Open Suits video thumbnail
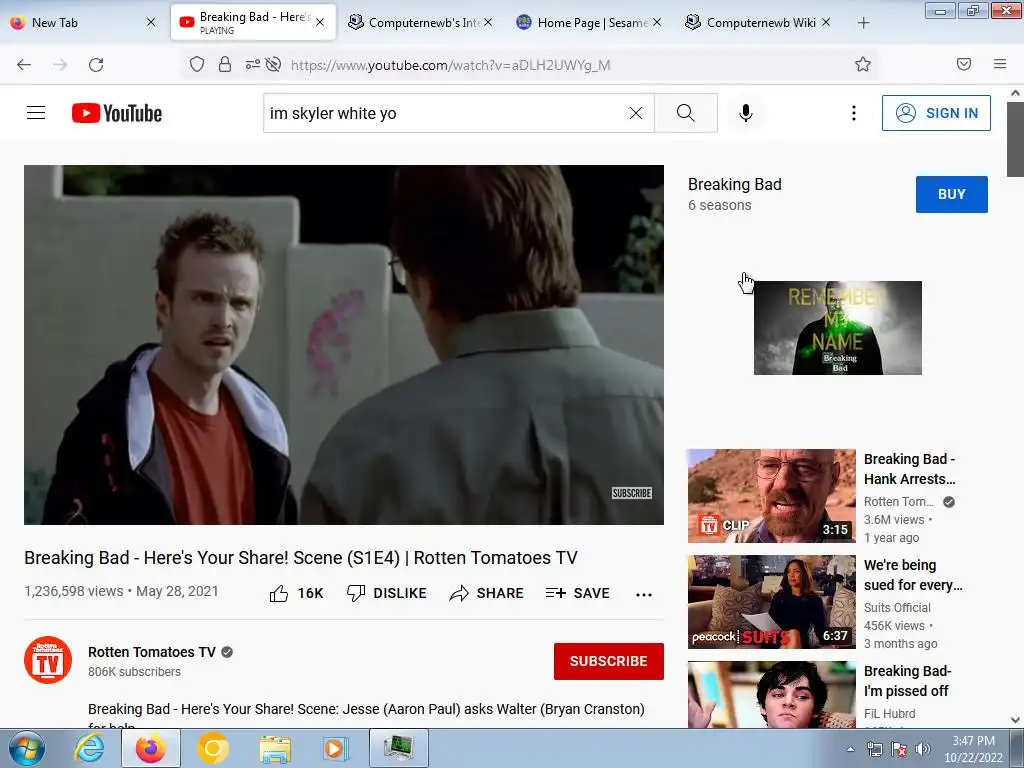This screenshot has width=1024, height=768. tap(771, 601)
